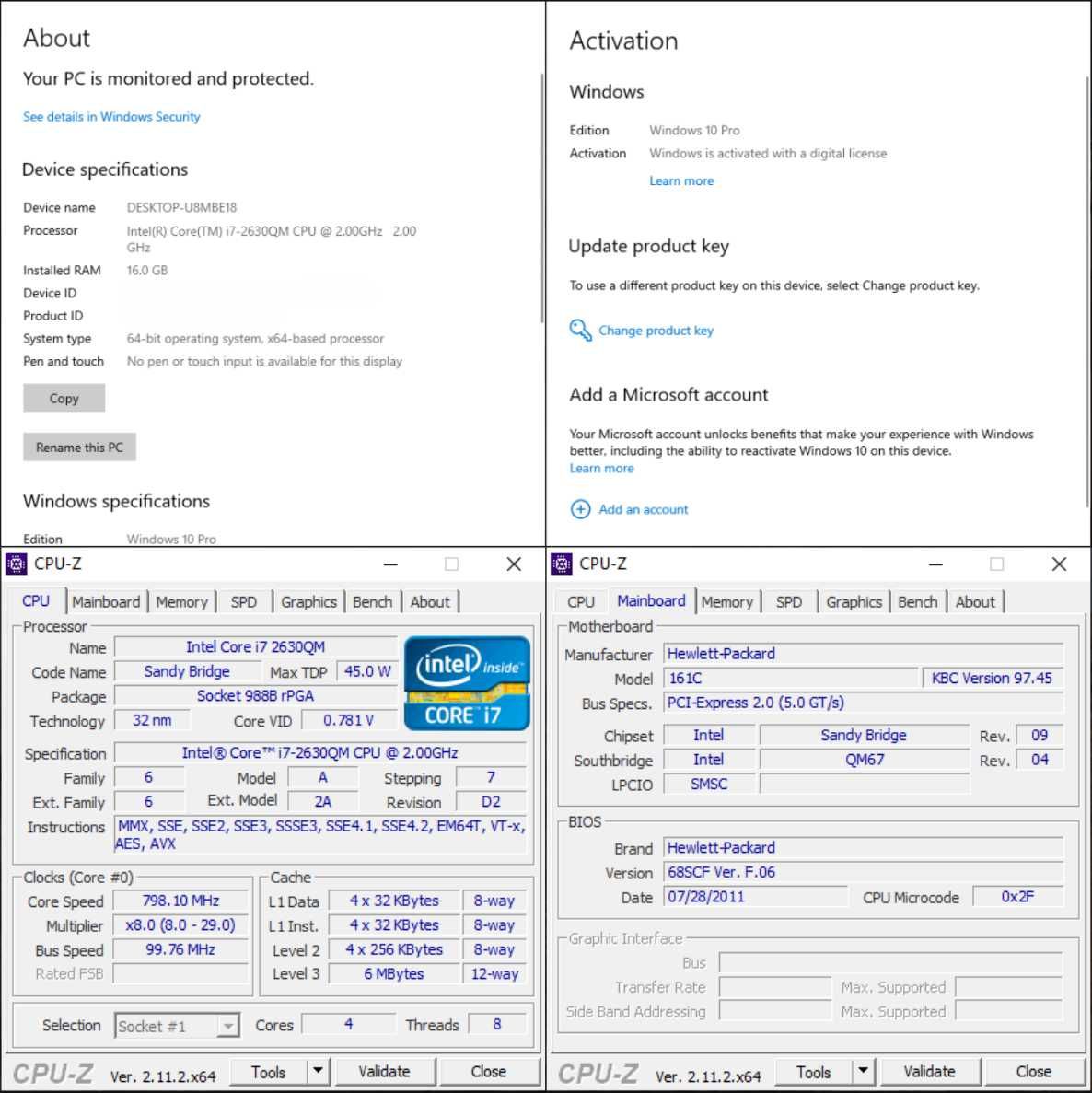Open the Graphics tab in the Processor CPU-Z window
1092x1093 pixels.
click(x=308, y=601)
